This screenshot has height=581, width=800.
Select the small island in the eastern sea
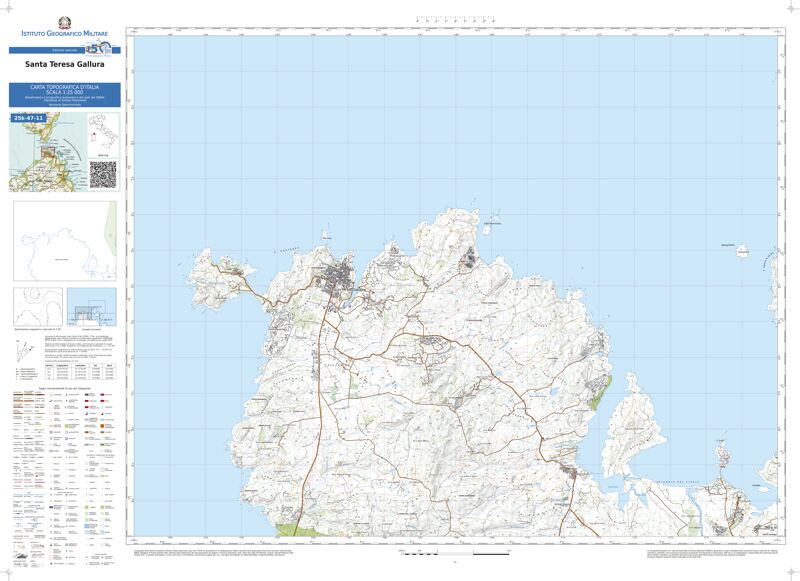pyautogui.click(x=741, y=251)
